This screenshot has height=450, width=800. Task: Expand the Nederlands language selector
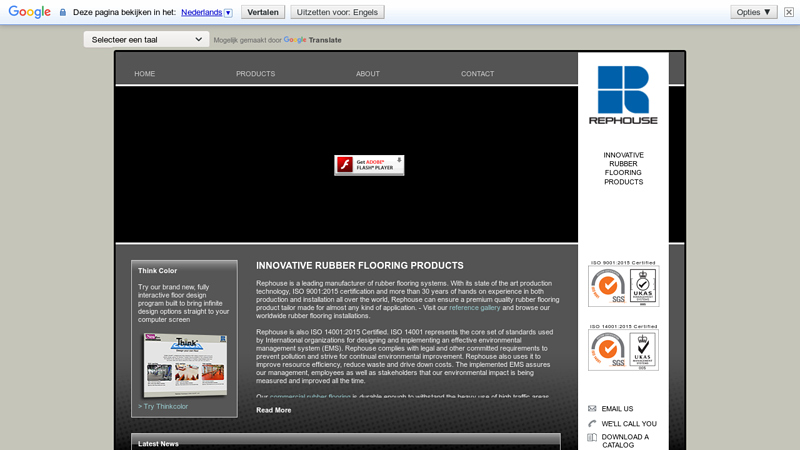pos(207,13)
